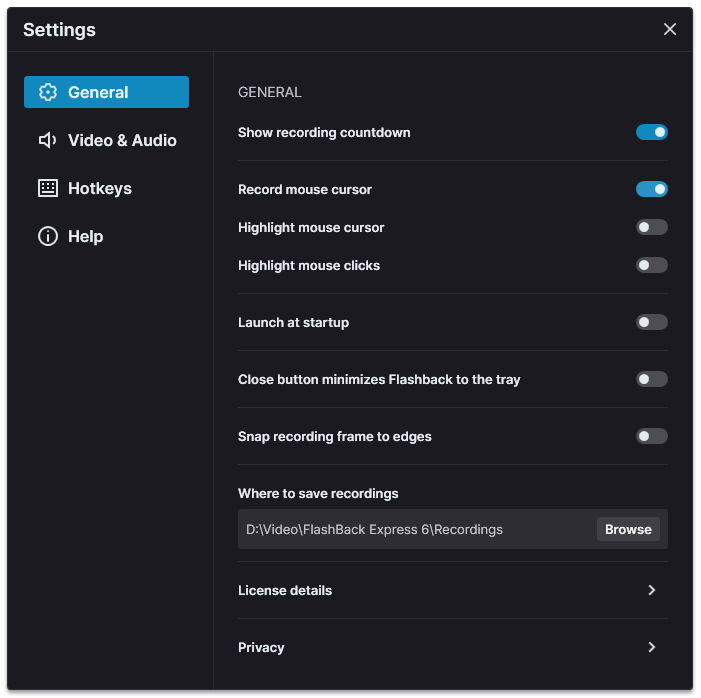Viewport: 701px width, 698px height.
Task: Expand License details with its chevron arrow
Action: click(x=652, y=590)
